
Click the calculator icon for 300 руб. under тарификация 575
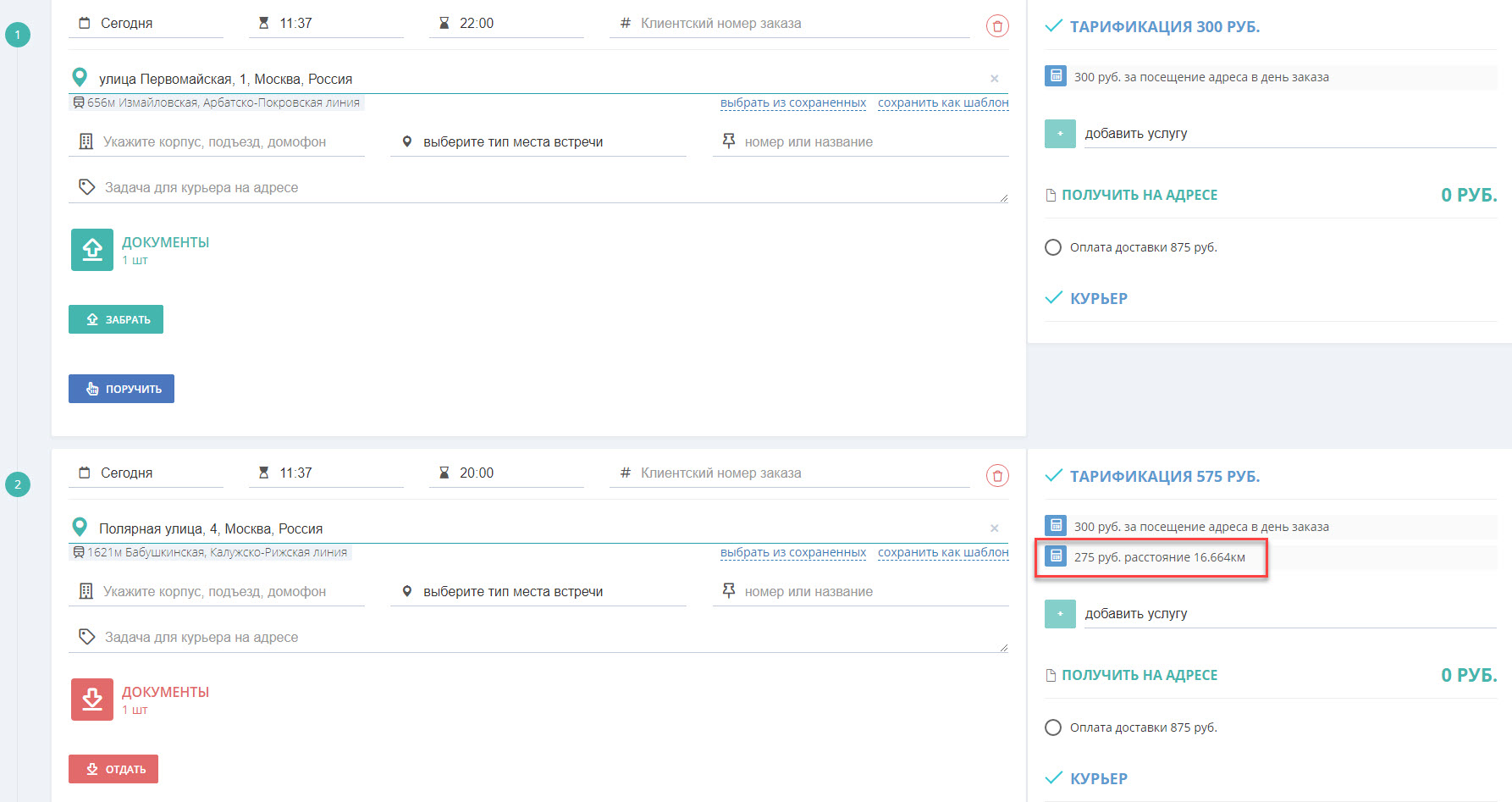click(1056, 526)
